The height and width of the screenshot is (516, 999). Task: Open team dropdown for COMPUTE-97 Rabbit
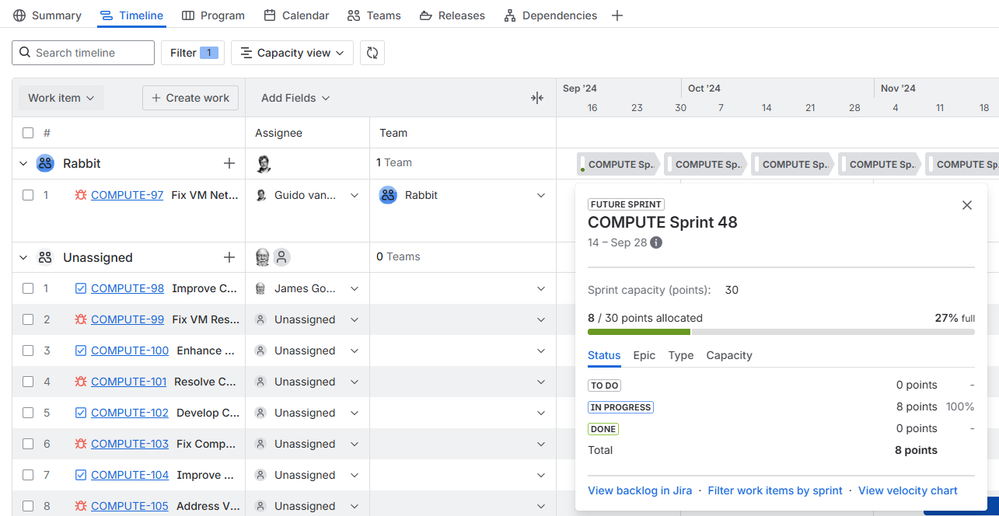[541, 195]
